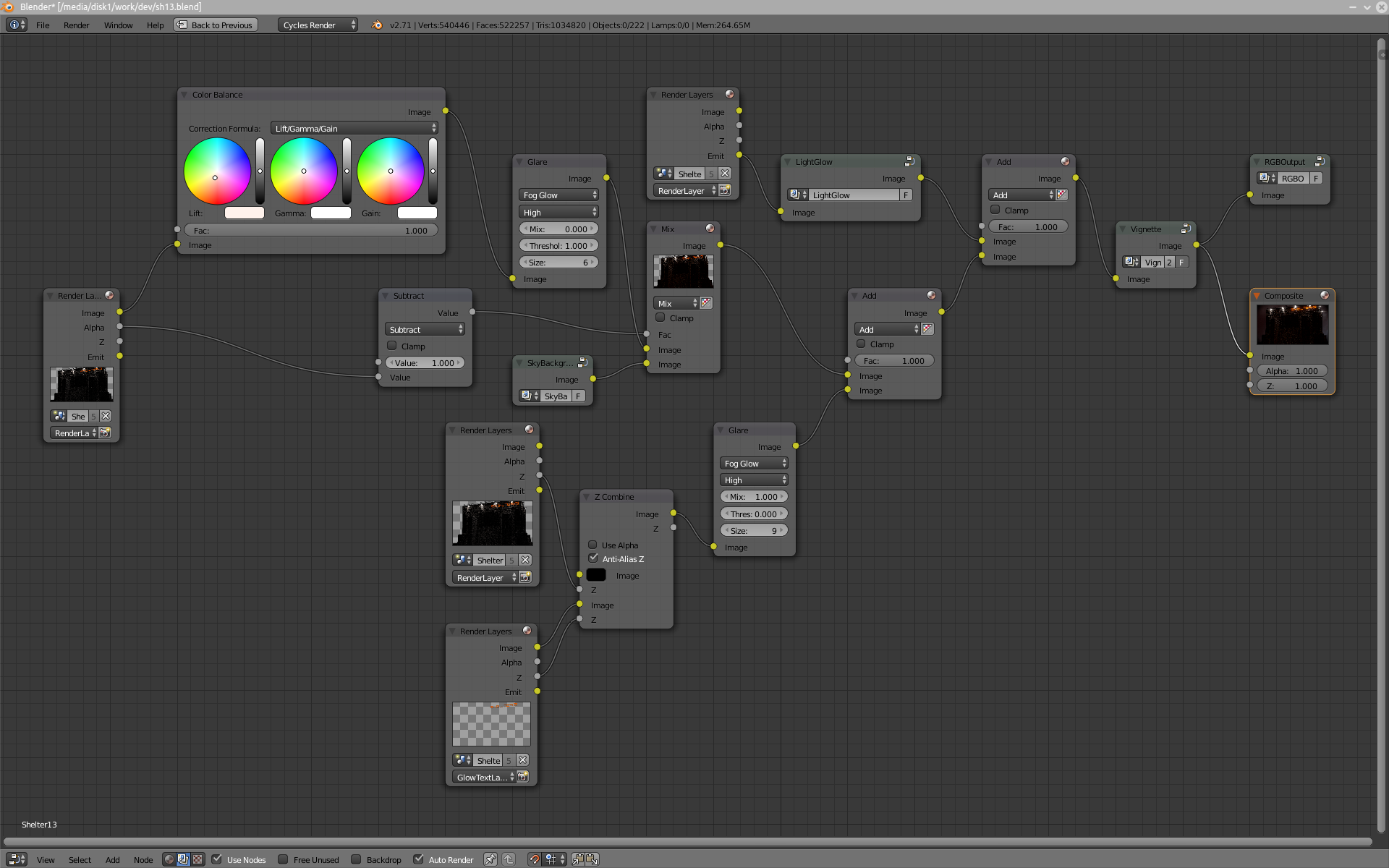The height and width of the screenshot is (868, 1389).
Task: Switch to texture node tree type icon
Action: (197, 859)
